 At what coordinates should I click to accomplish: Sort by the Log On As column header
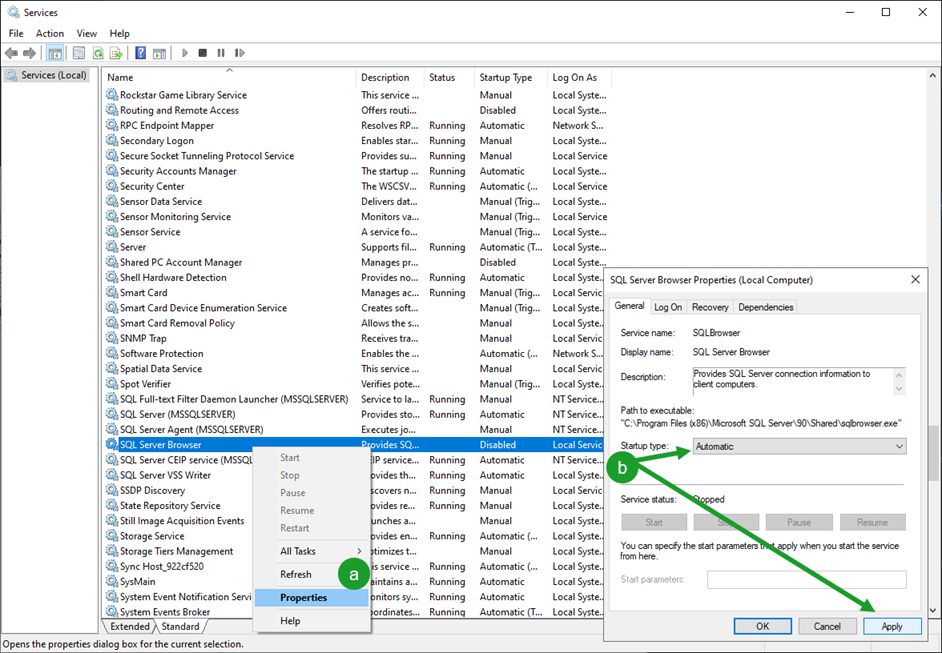pyautogui.click(x=579, y=77)
